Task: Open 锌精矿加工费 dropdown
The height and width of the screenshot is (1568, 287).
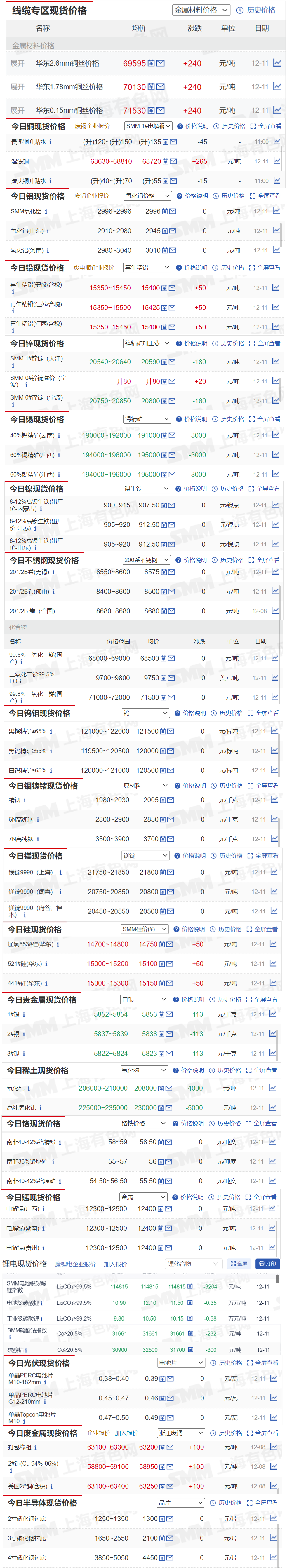Action: point(147,343)
